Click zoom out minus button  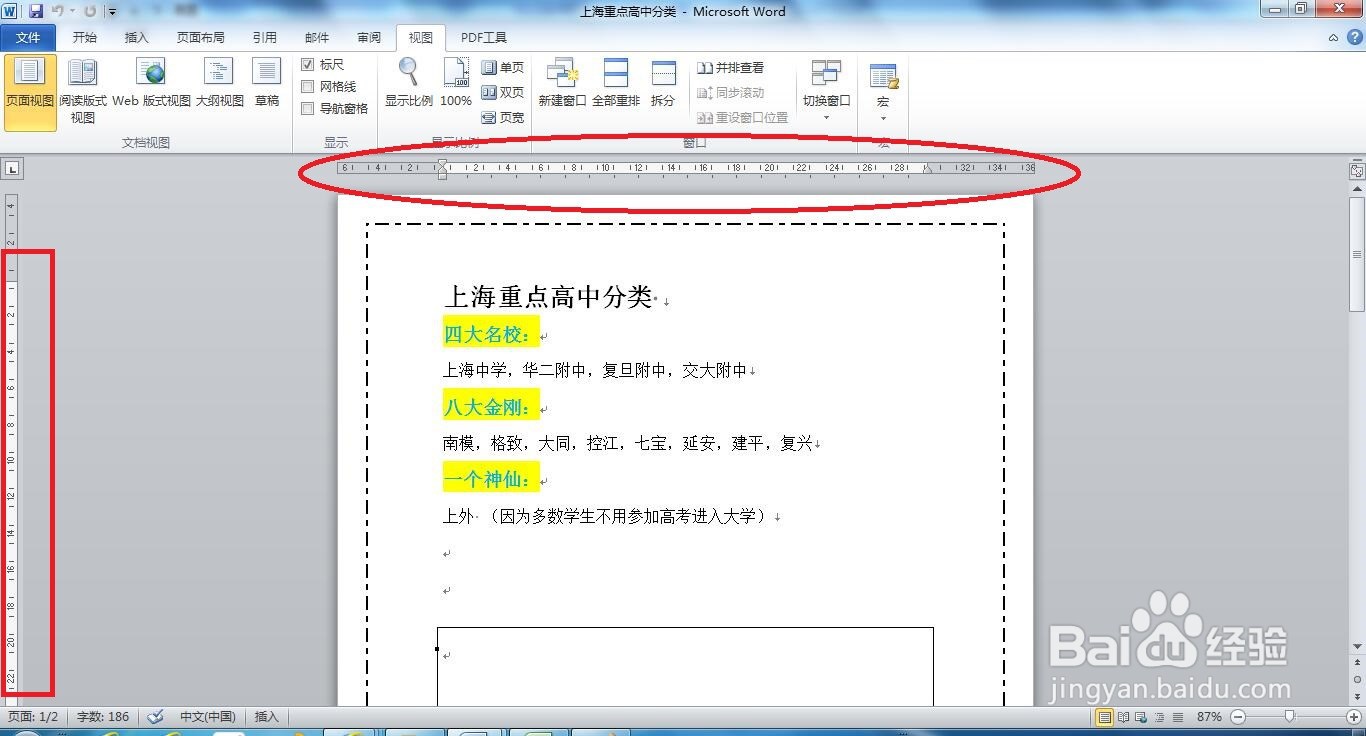(x=1238, y=716)
